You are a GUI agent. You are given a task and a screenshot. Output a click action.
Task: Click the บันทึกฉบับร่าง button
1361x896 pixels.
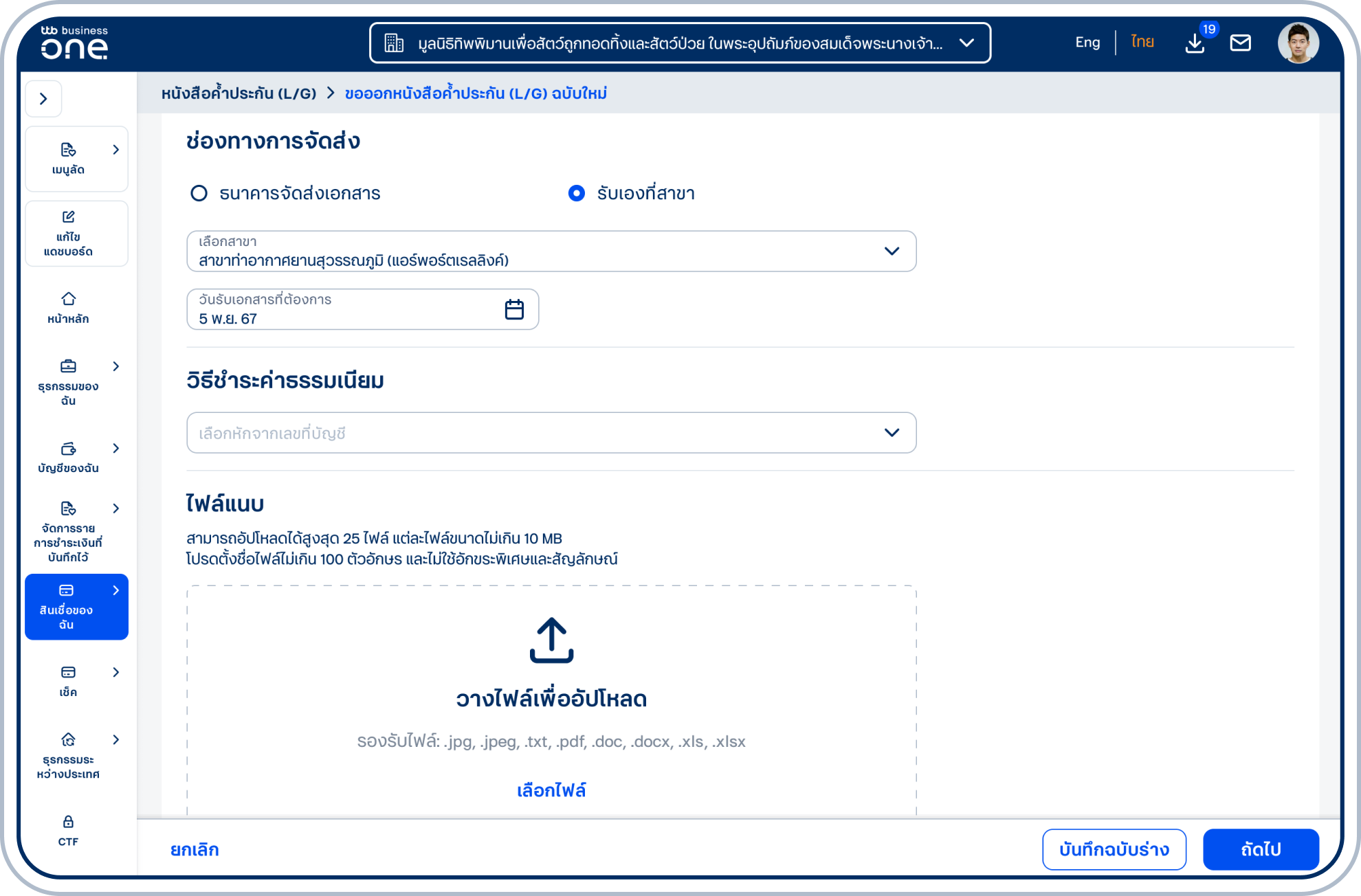[x=1114, y=850]
